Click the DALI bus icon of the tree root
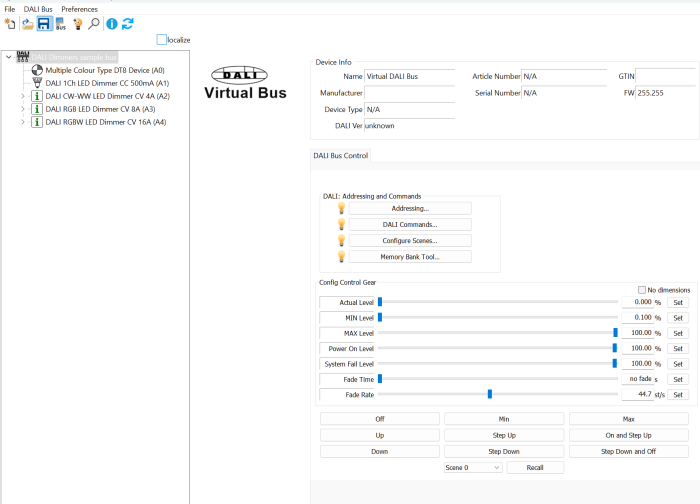Screen dimensions: 700x504 click(x=23, y=57)
